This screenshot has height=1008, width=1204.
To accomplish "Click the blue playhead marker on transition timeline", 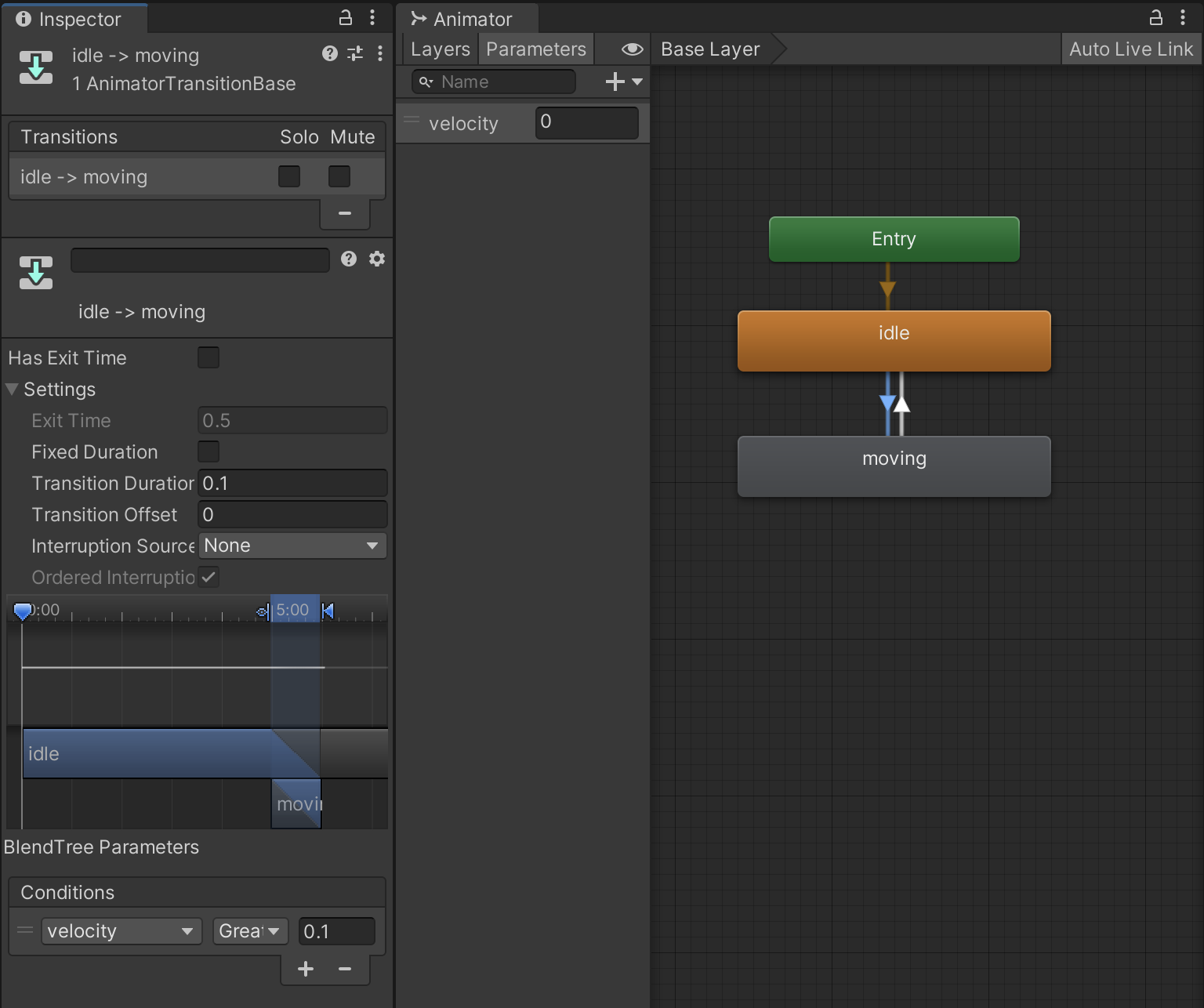I will [23, 611].
